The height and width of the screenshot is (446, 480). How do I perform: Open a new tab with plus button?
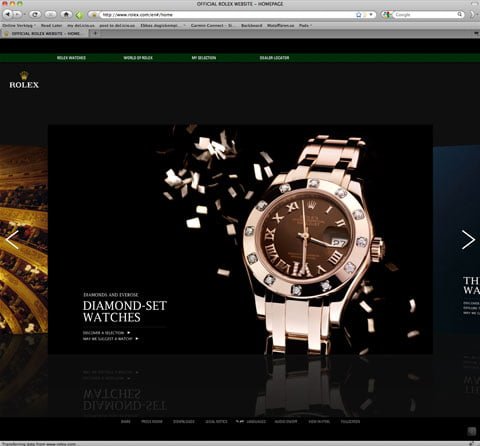95,33
